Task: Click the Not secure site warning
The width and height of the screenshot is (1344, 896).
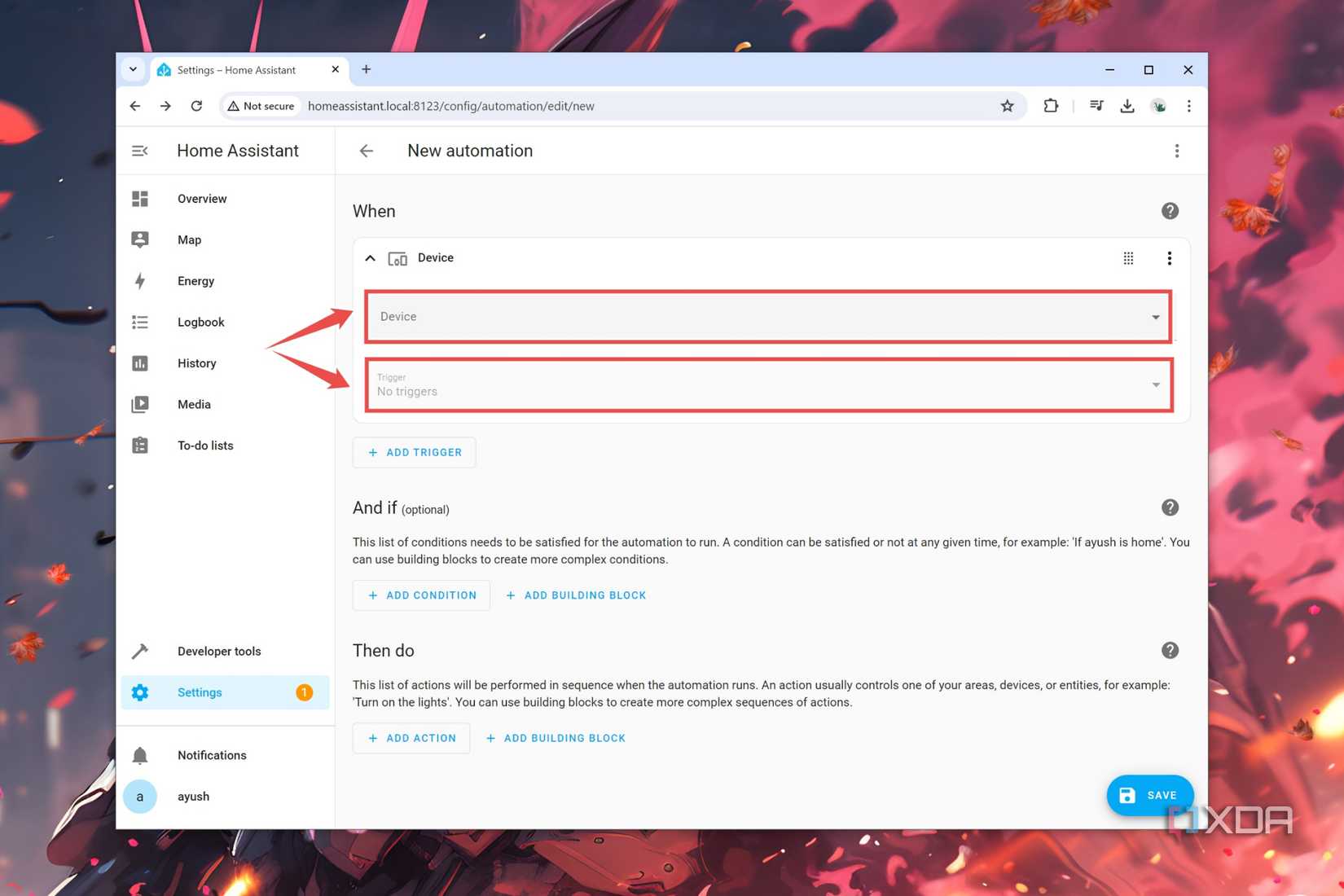Action: point(261,106)
